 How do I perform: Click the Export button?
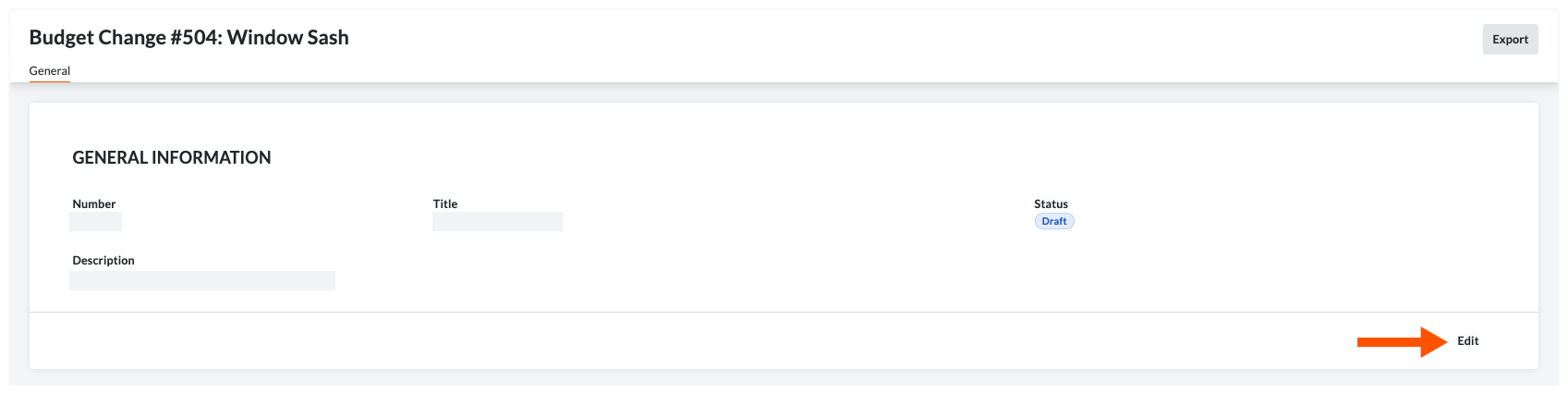point(1510,39)
